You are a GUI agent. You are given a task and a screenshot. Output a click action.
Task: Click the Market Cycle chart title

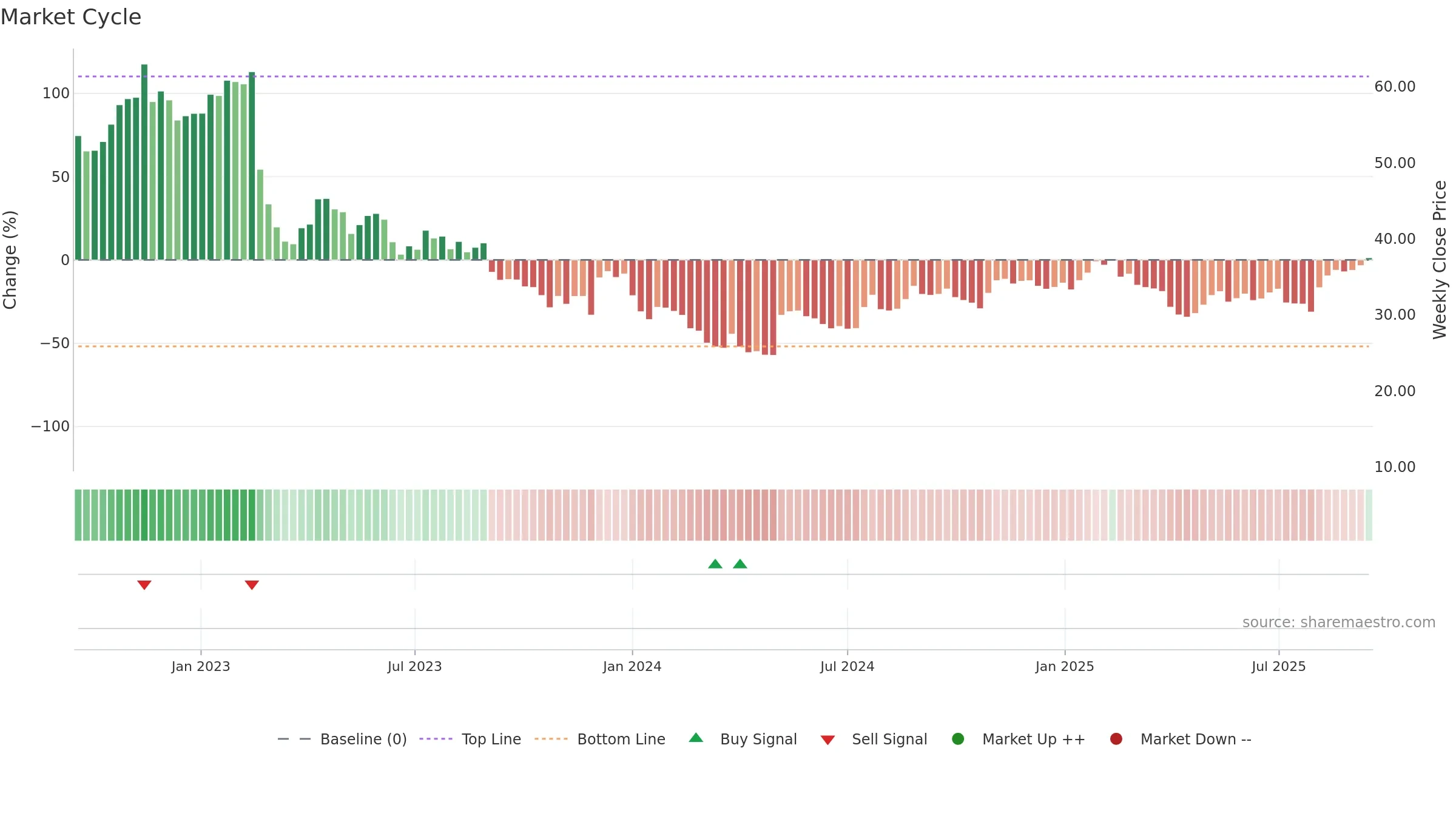pos(71,17)
